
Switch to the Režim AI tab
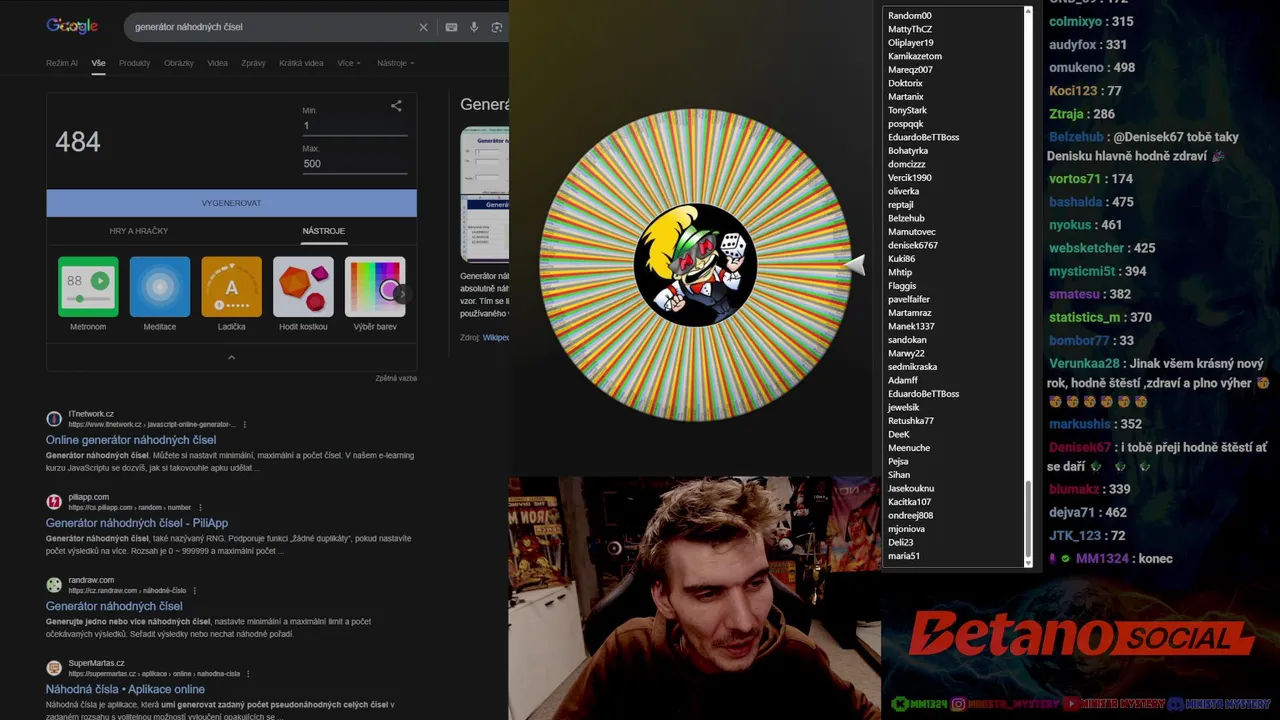coord(62,63)
